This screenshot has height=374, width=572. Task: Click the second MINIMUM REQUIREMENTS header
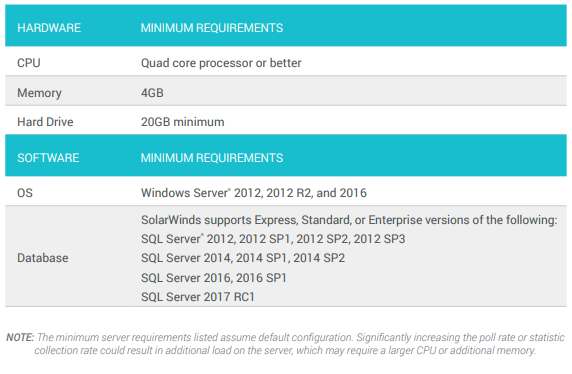point(212,158)
